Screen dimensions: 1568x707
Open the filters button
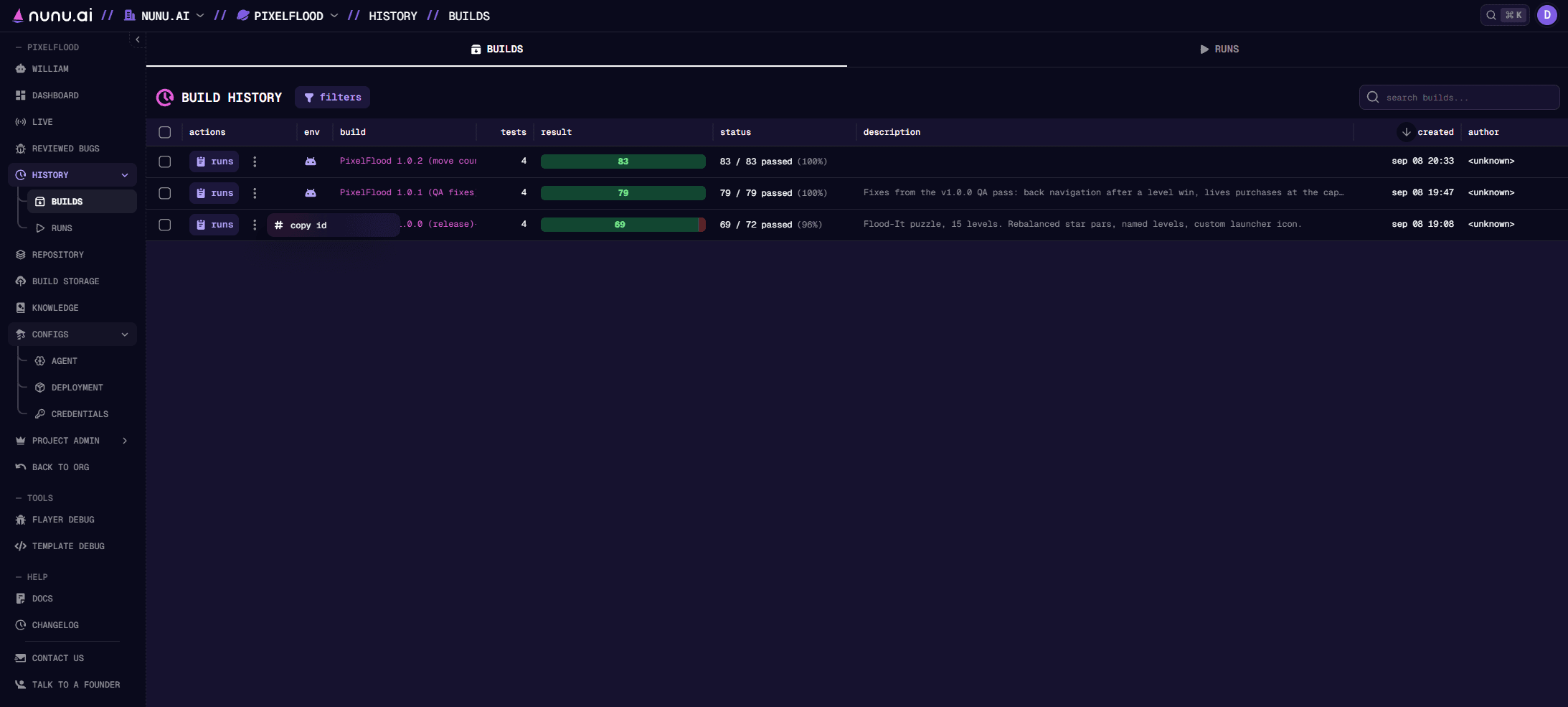click(333, 98)
